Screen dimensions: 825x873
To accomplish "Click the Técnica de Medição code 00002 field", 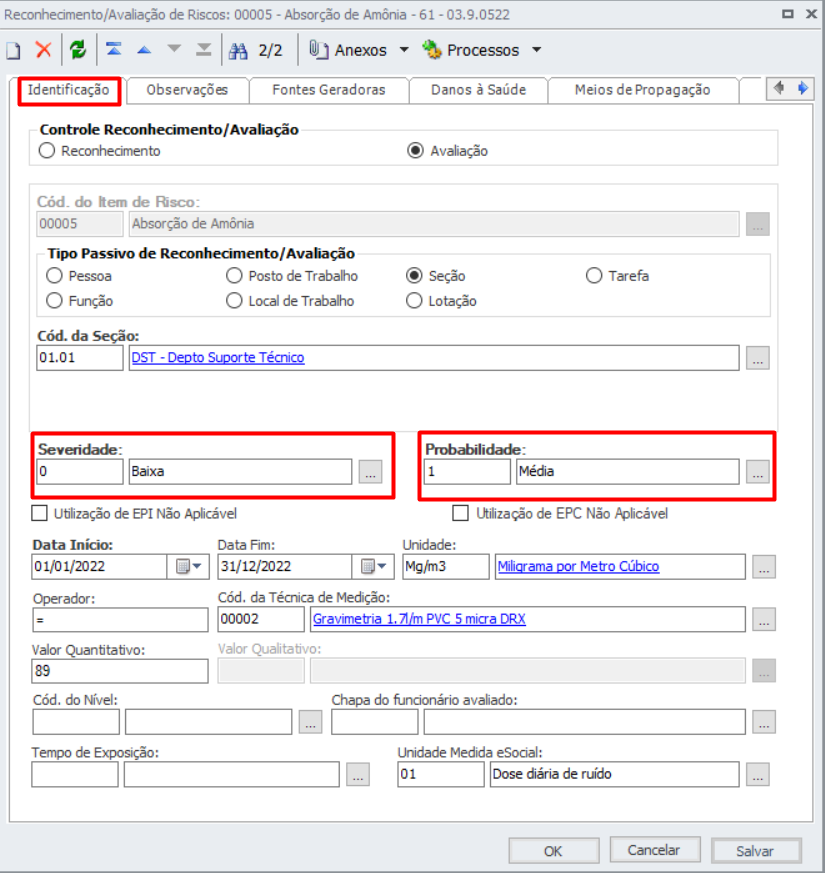I will (x=261, y=619).
